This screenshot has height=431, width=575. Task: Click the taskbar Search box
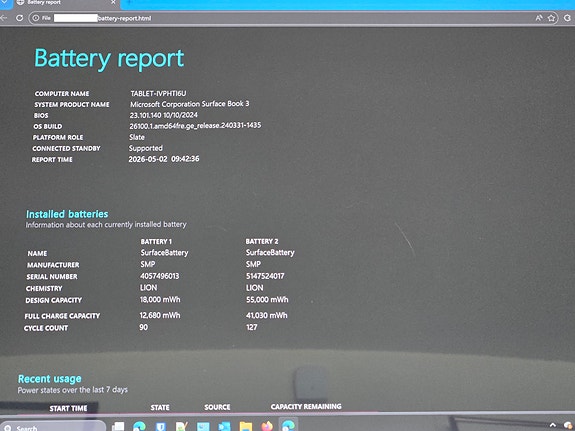[x=52, y=427]
